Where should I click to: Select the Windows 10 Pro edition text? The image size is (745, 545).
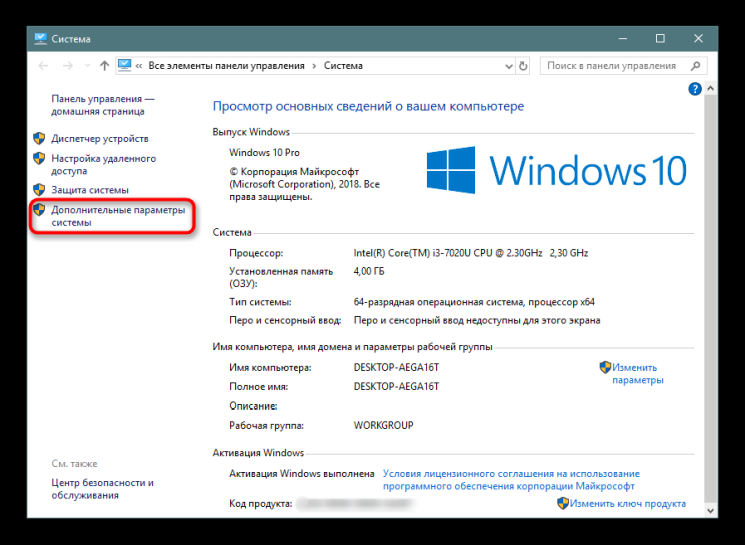pos(264,153)
